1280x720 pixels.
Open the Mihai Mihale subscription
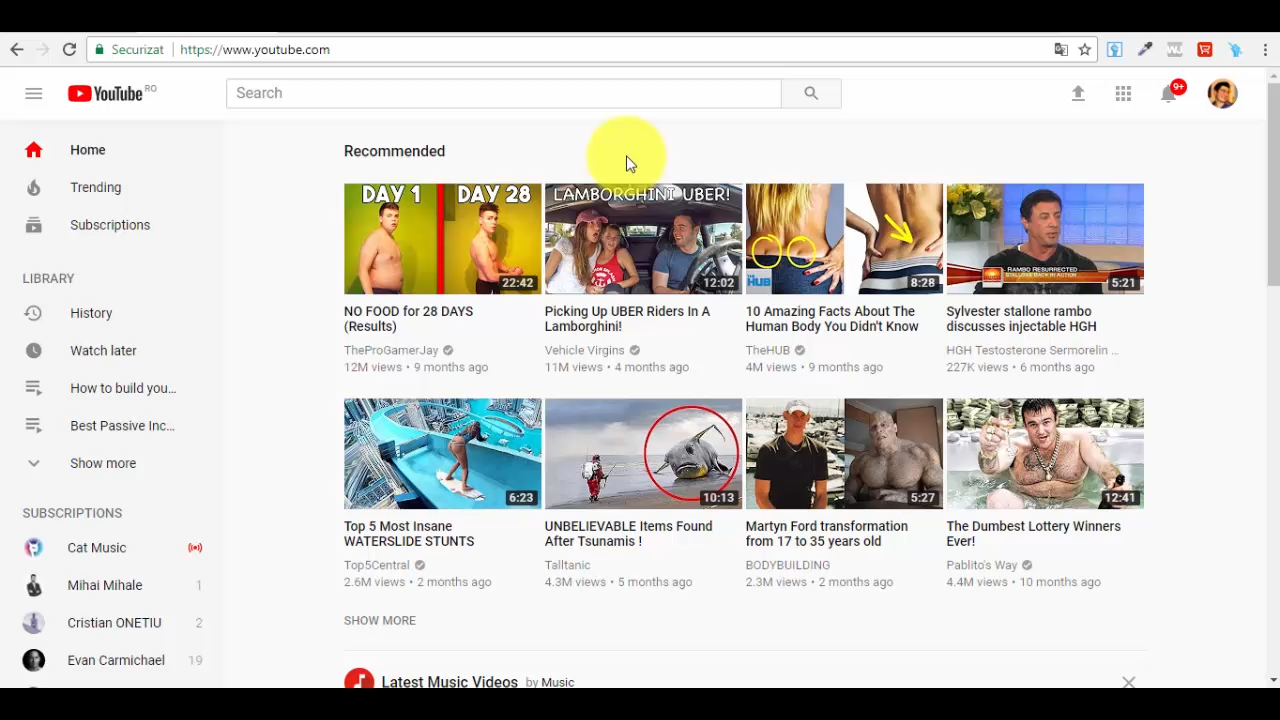(112, 585)
